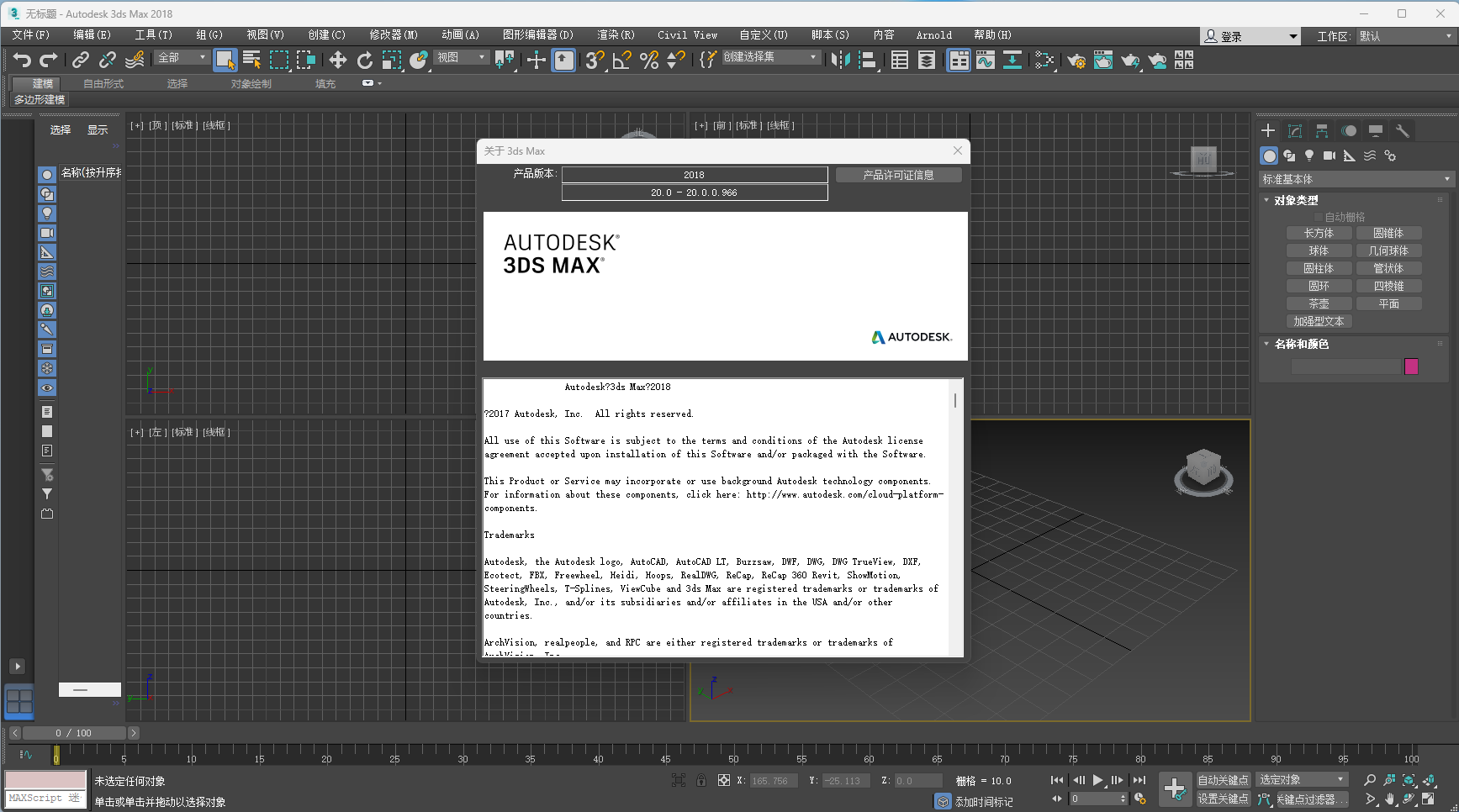Screen dimensions: 1459x812
Task: Click the 茶壶 teapot primitive button
Action: [1319, 303]
